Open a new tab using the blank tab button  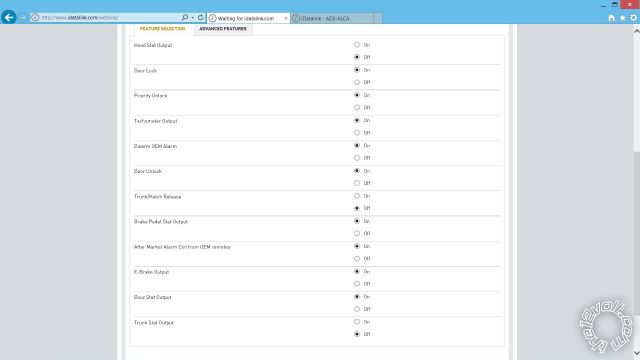click(378, 18)
